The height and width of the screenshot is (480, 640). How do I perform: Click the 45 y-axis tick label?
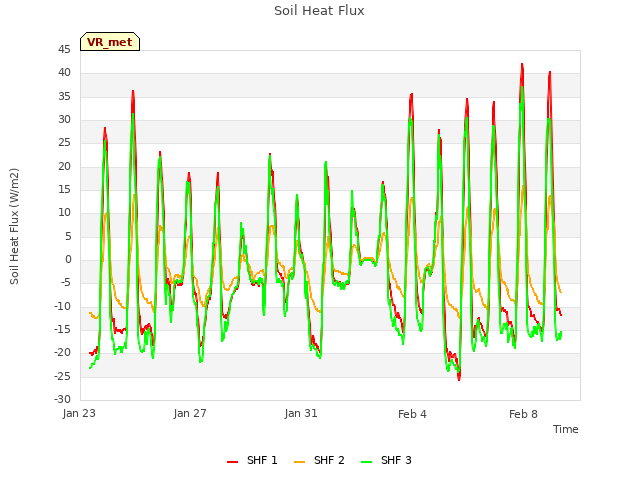tap(64, 49)
